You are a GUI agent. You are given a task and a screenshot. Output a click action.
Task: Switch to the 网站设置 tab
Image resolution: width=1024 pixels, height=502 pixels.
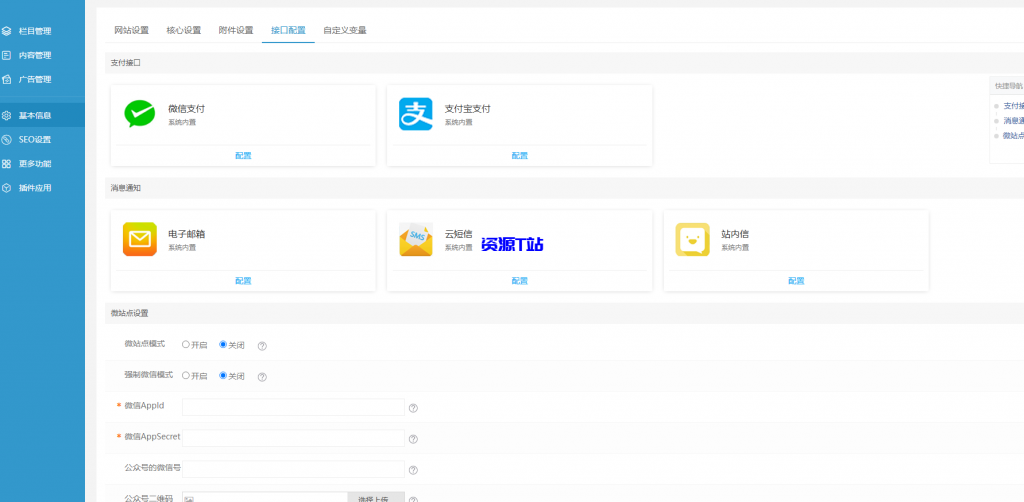point(131,30)
